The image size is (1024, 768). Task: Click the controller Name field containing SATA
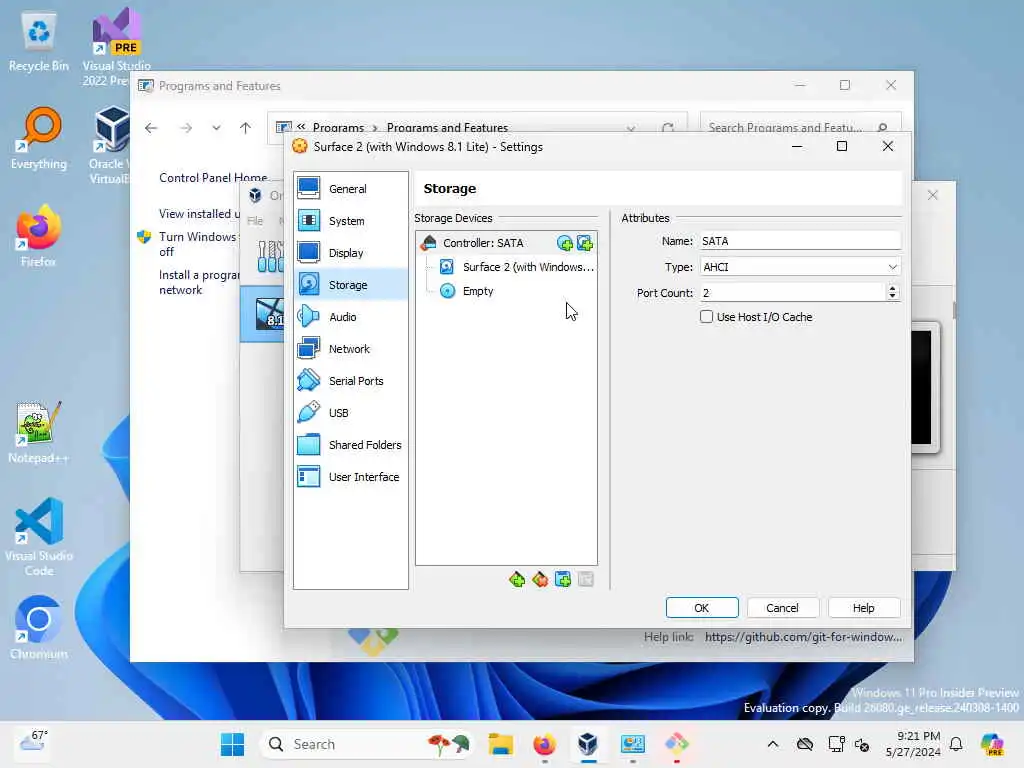(800, 241)
